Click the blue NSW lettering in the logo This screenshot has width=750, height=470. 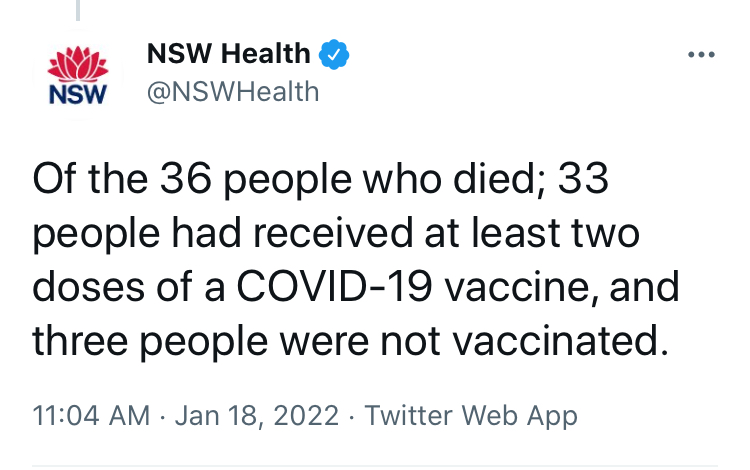coord(78,96)
